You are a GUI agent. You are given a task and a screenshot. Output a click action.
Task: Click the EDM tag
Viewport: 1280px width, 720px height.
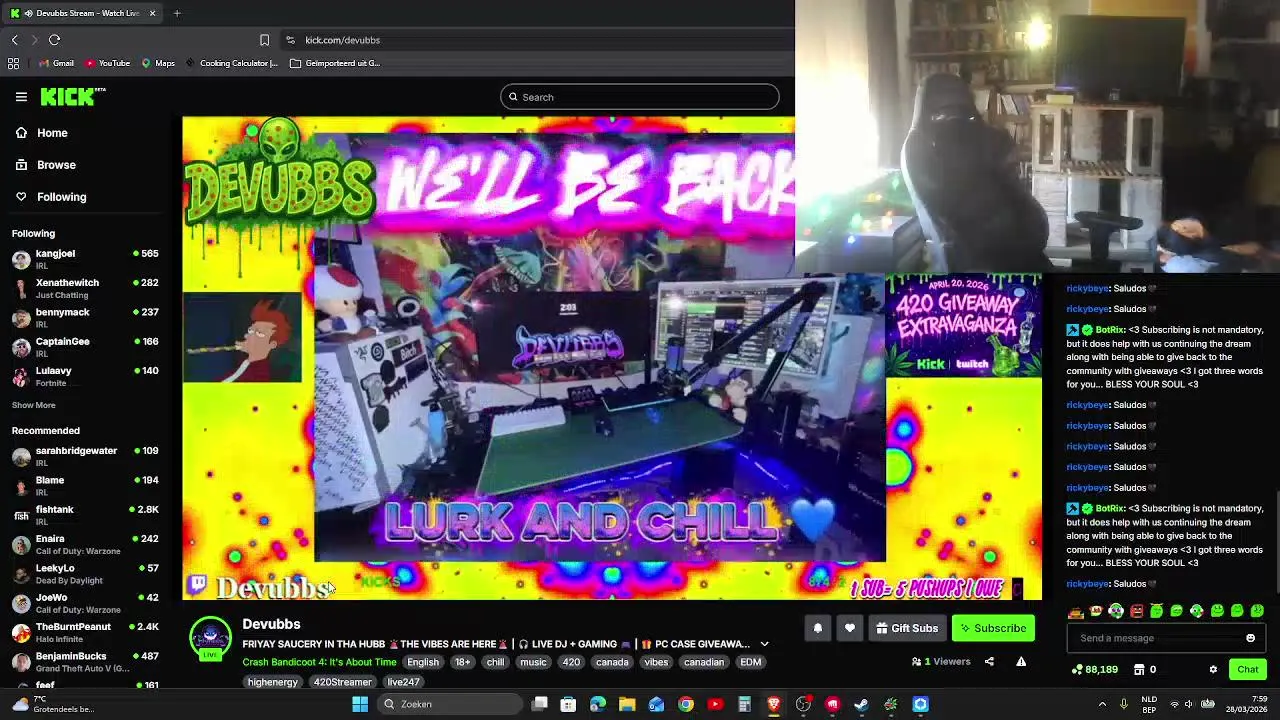751,662
